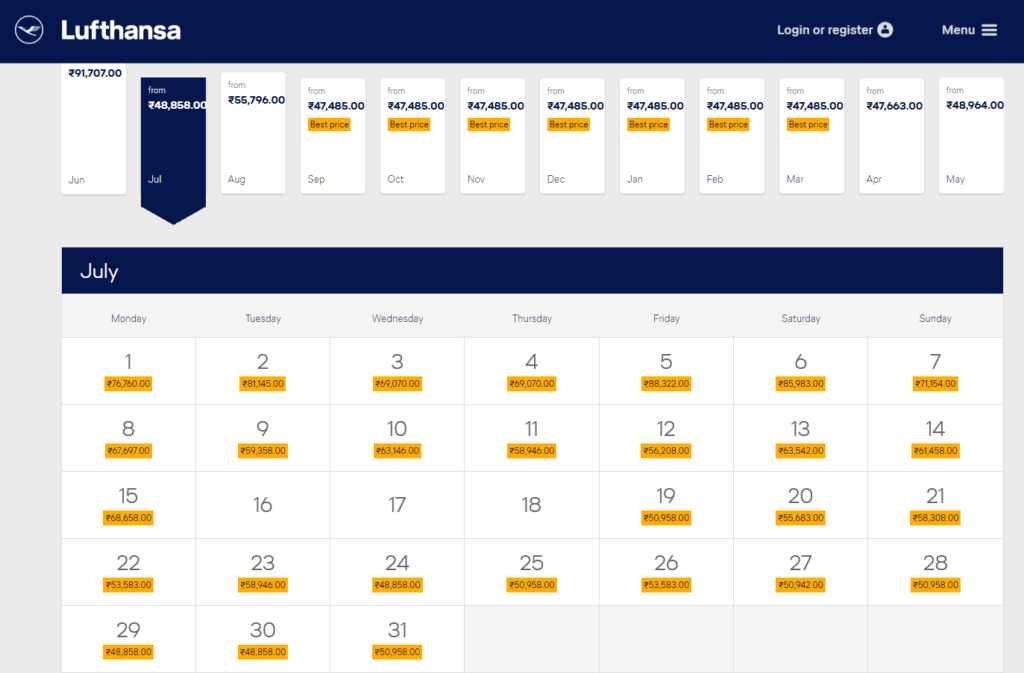
Task: Select the Aug month card
Action: [253, 133]
